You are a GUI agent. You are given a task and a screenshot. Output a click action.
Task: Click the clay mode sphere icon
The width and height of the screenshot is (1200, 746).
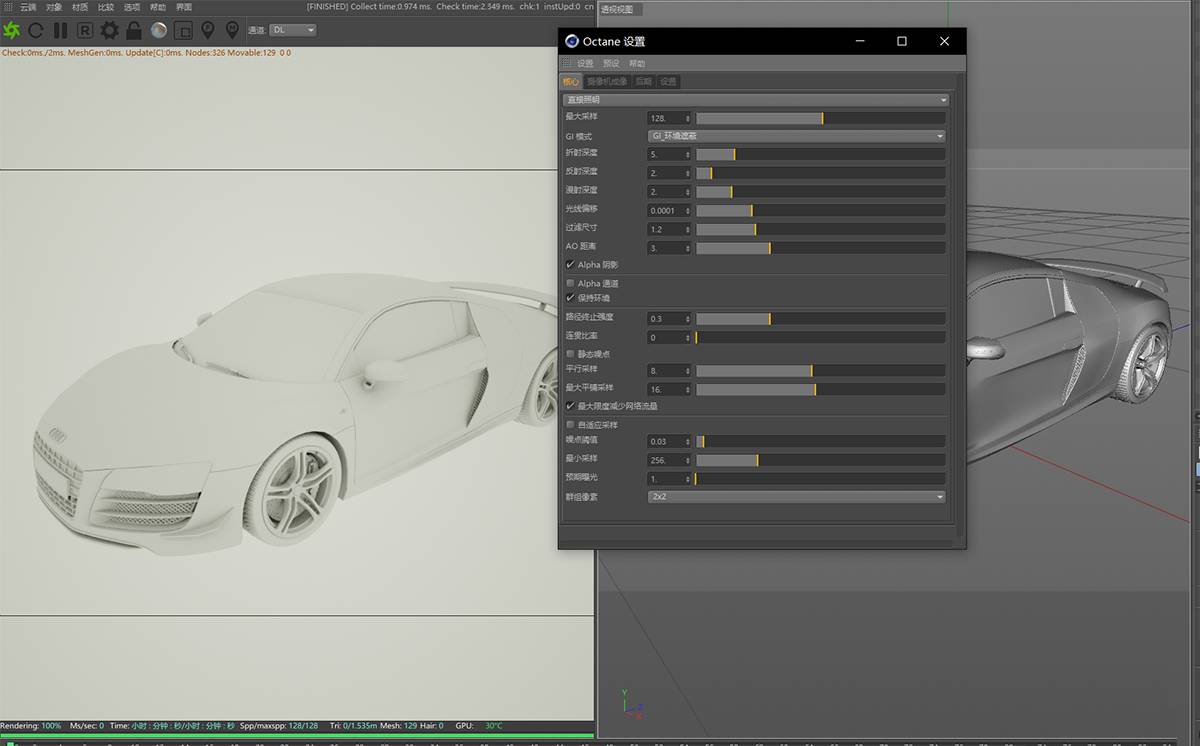(159, 30)
